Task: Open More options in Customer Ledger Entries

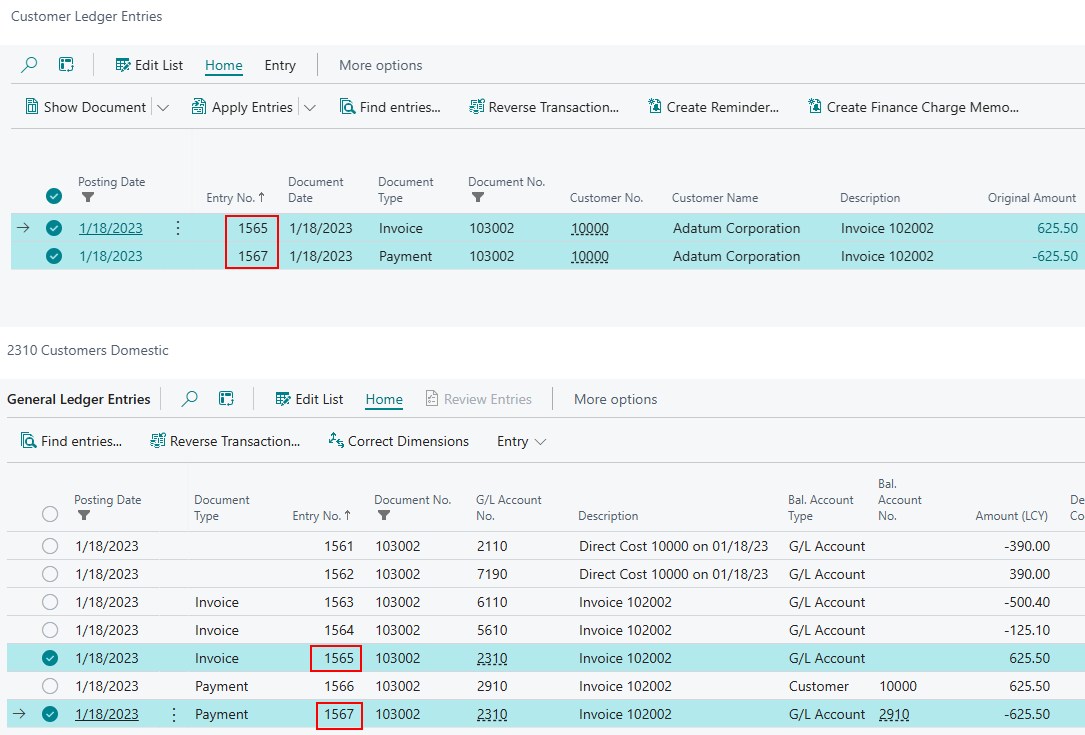Action: (x=379, y=64)
